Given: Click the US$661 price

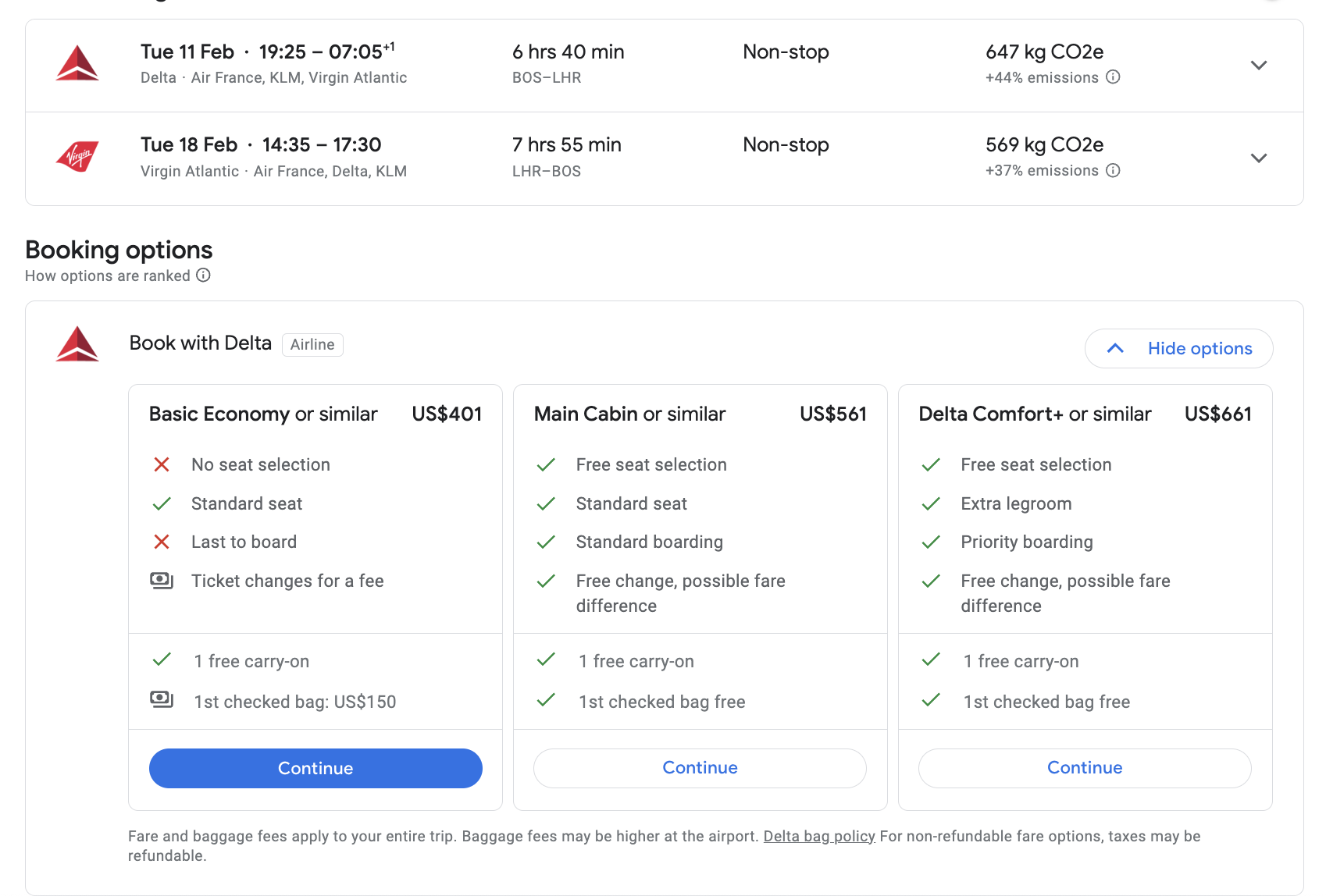Looking at the screenshot, I should pos(1218,414).
